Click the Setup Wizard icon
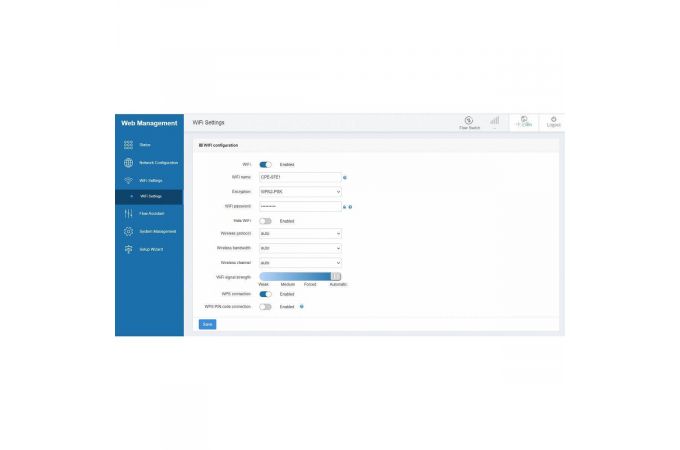 coord(128,248)
